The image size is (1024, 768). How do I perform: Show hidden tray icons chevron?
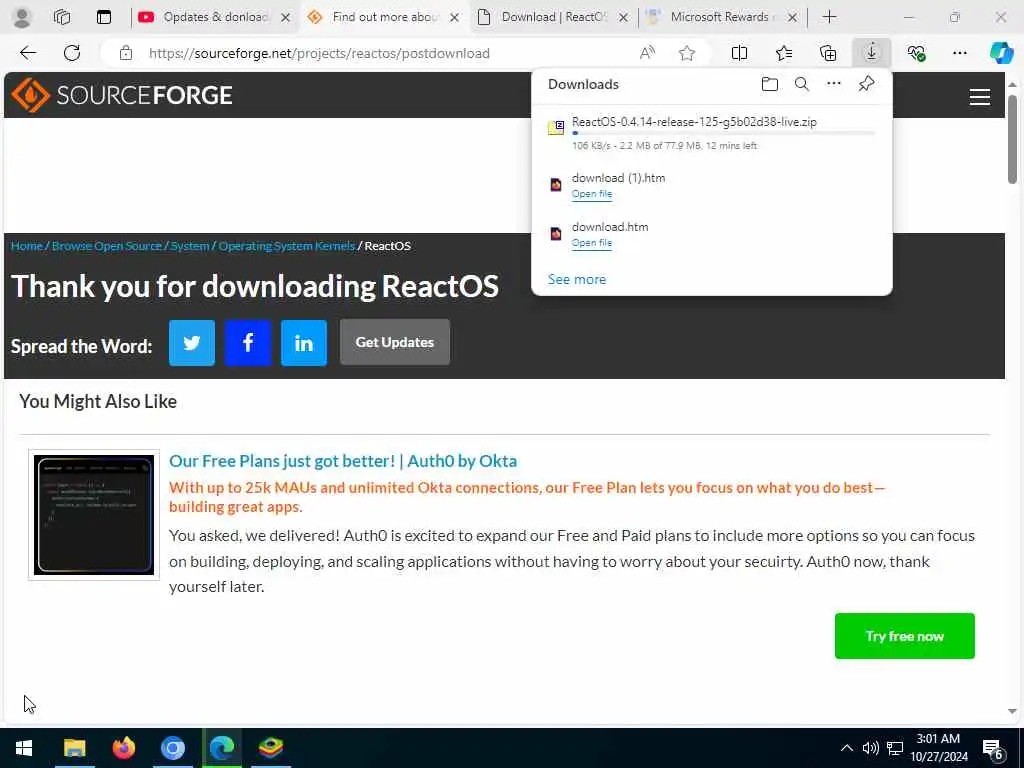pos(846,748)
